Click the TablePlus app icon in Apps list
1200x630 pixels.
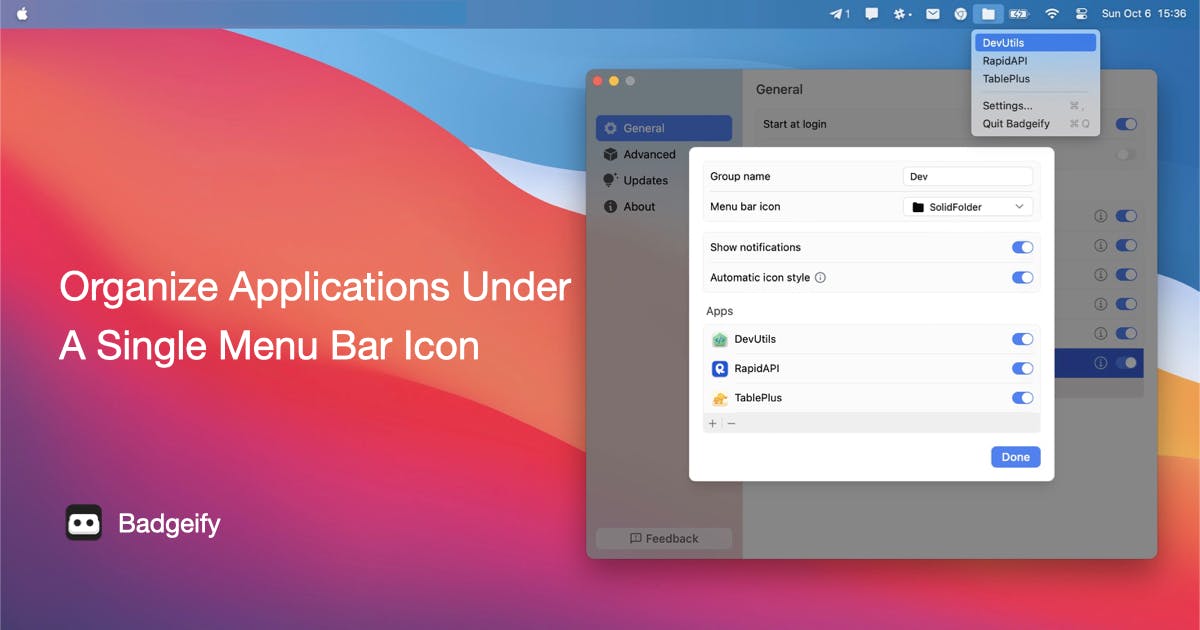point(719,398)
